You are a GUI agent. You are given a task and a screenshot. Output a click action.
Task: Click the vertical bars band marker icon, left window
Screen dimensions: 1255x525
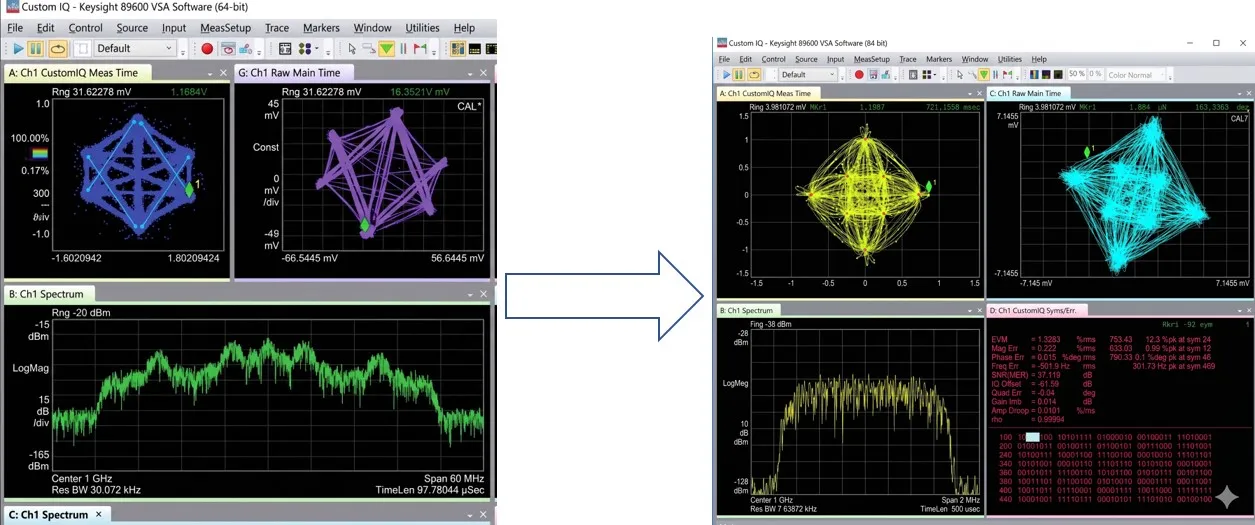coord(403,48)
